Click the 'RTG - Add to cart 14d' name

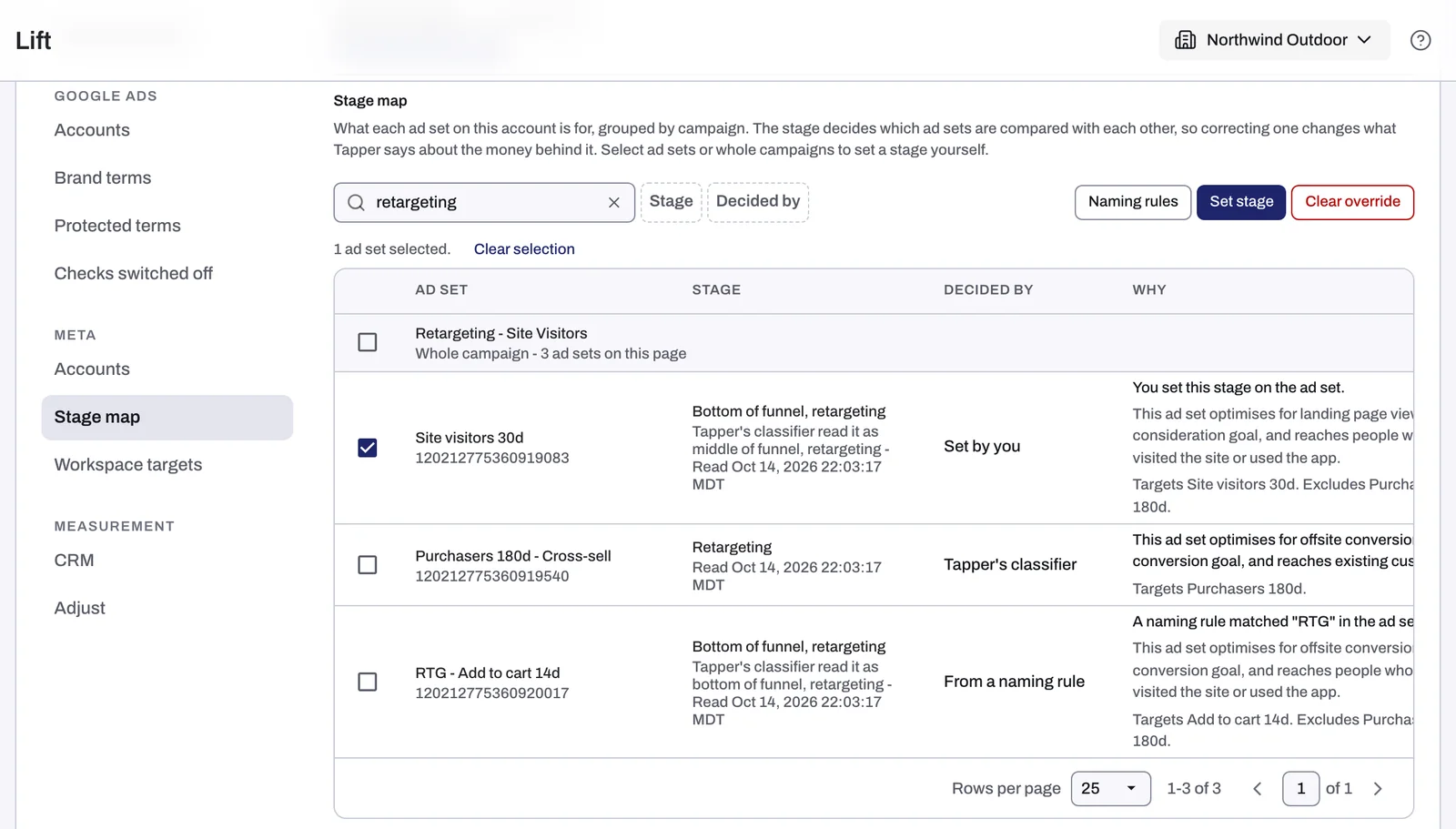(488, 673)
